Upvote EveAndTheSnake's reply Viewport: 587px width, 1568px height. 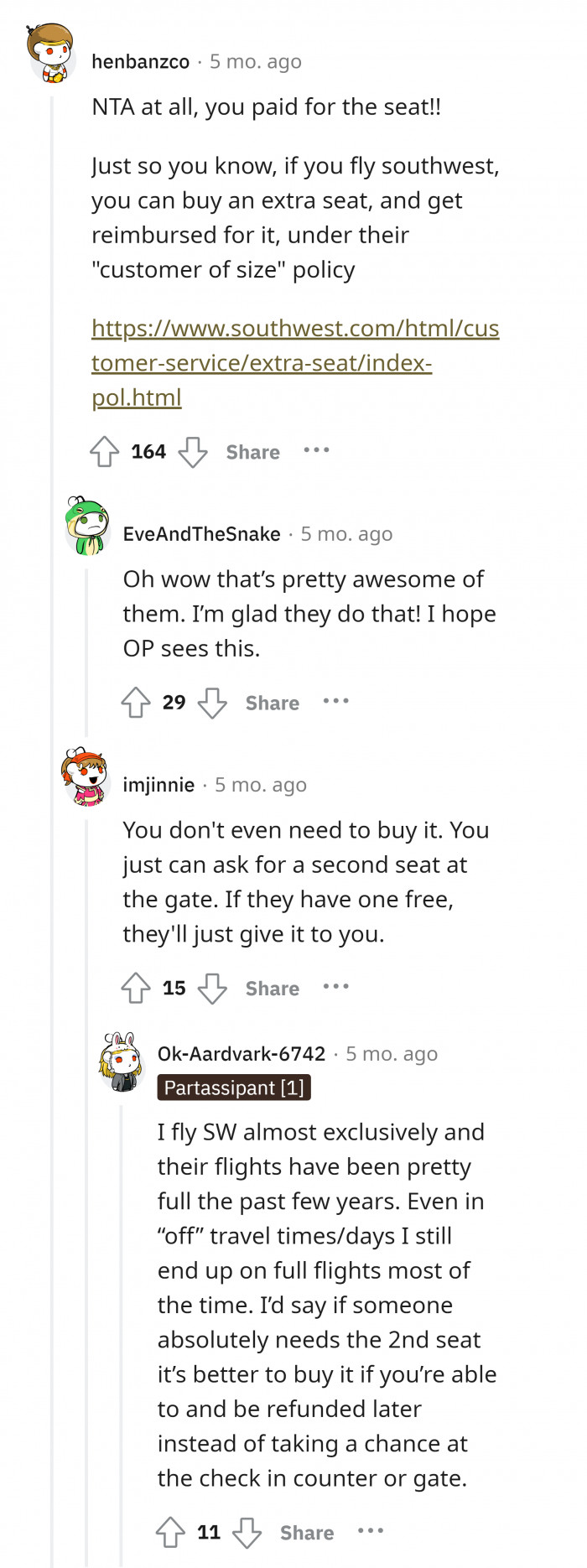point(136,703)
